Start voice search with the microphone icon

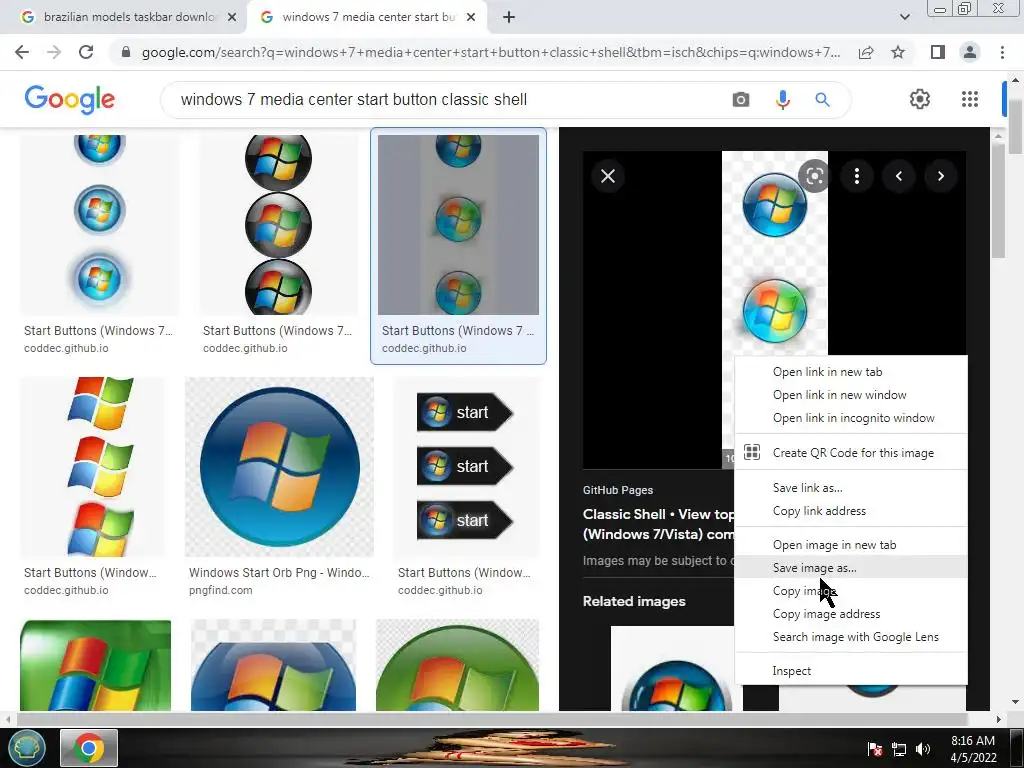pyautogui.click(x=782, y=100)
